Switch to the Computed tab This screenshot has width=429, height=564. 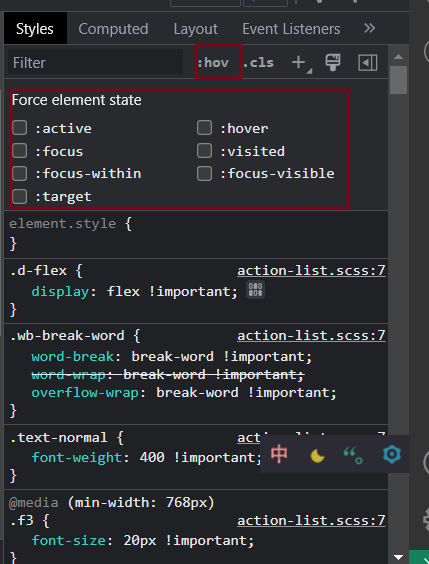(x=113, y=29)
